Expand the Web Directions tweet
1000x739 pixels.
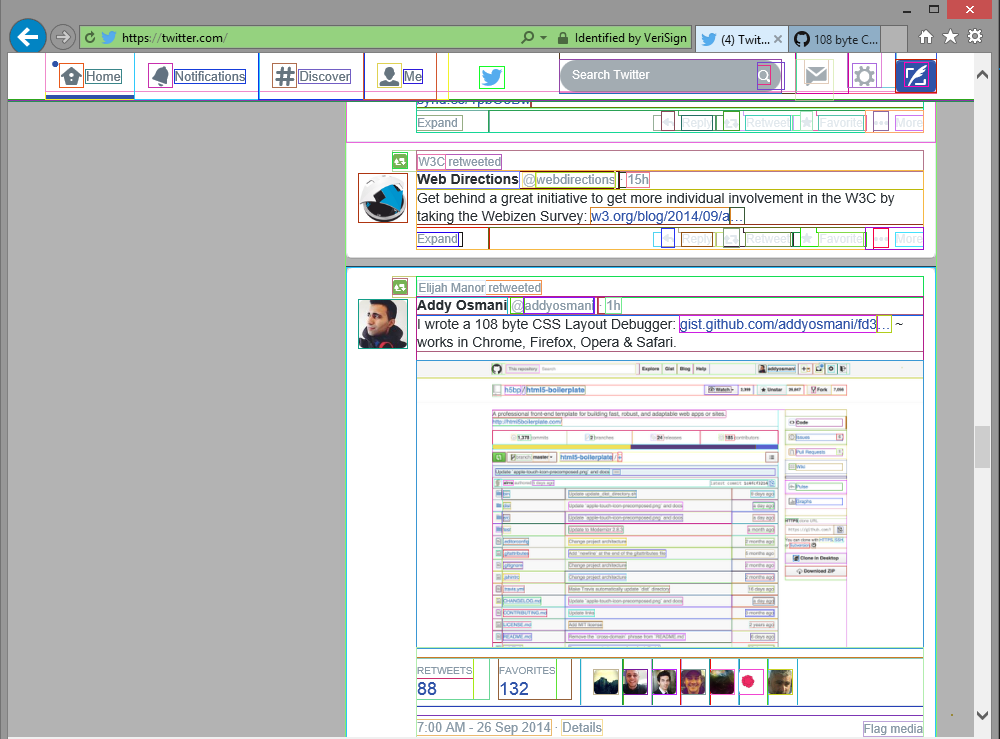[438, 239]
